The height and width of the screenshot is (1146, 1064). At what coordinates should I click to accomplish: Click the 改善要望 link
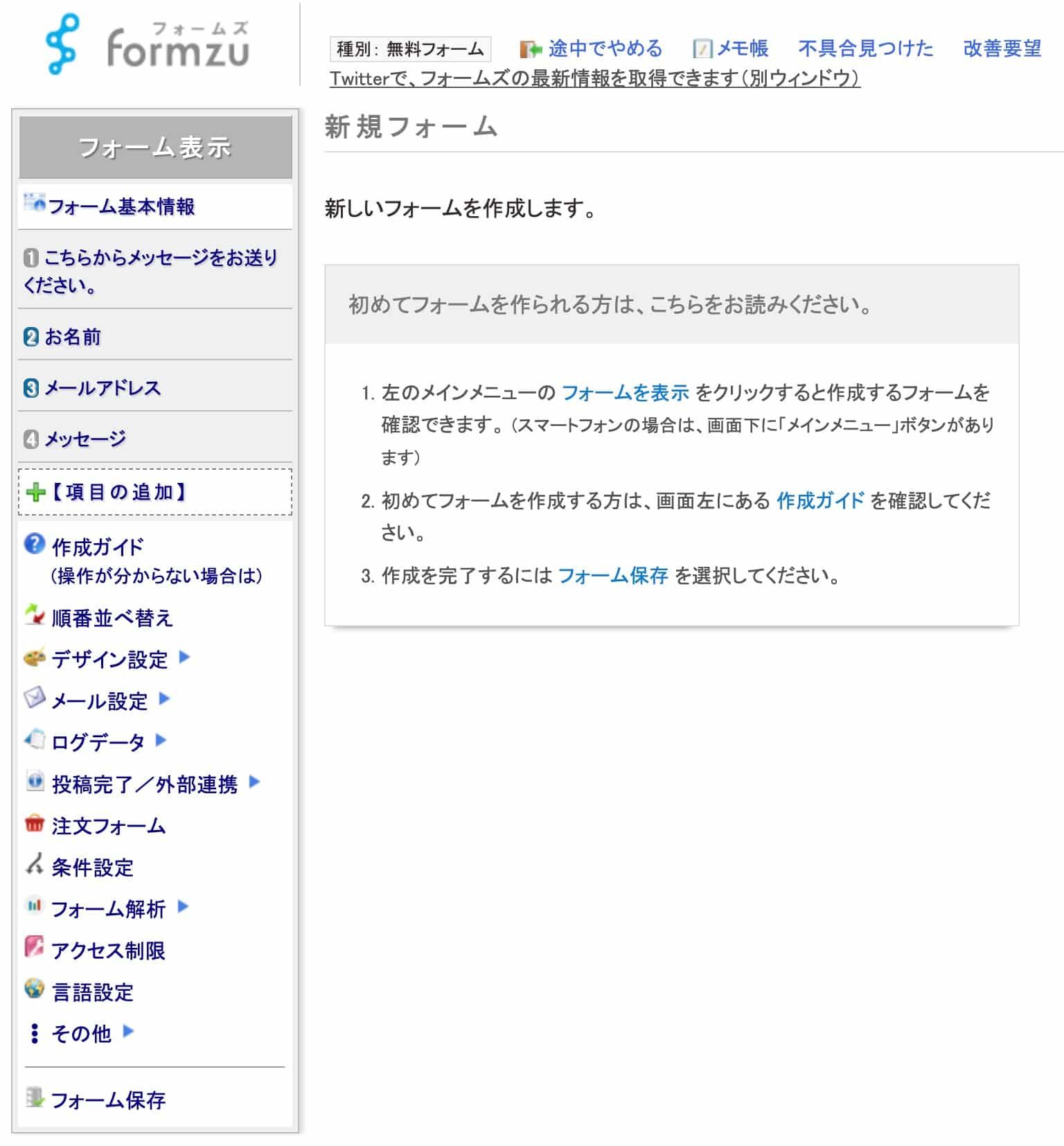tap(1002, 49)
